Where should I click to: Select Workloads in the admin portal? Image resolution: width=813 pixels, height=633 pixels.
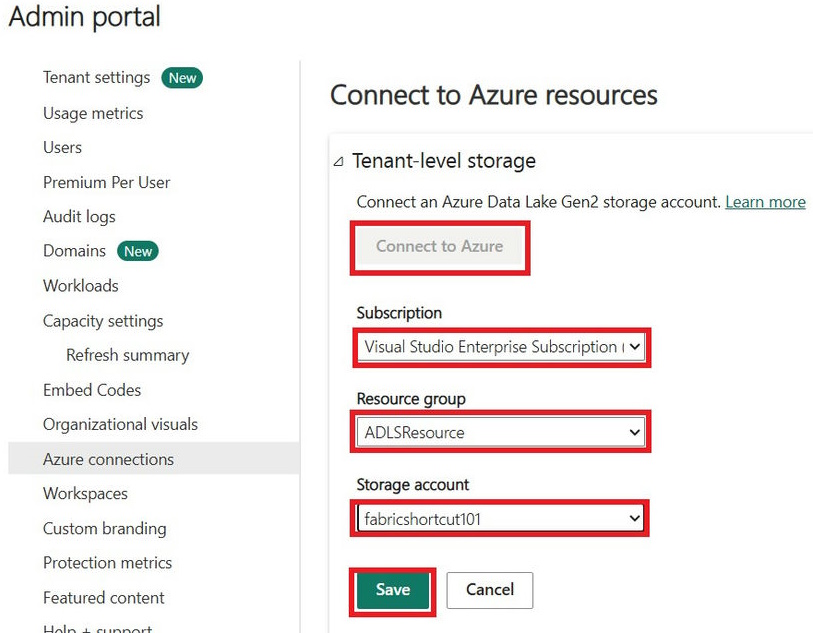click(80, 285)
